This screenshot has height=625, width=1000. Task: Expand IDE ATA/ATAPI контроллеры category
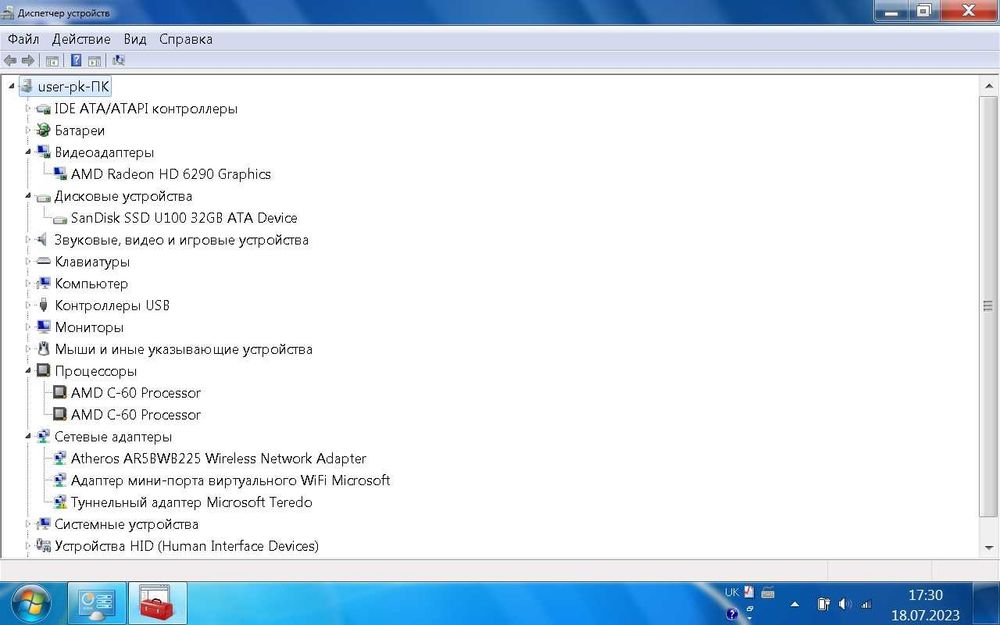click(27, 108)
